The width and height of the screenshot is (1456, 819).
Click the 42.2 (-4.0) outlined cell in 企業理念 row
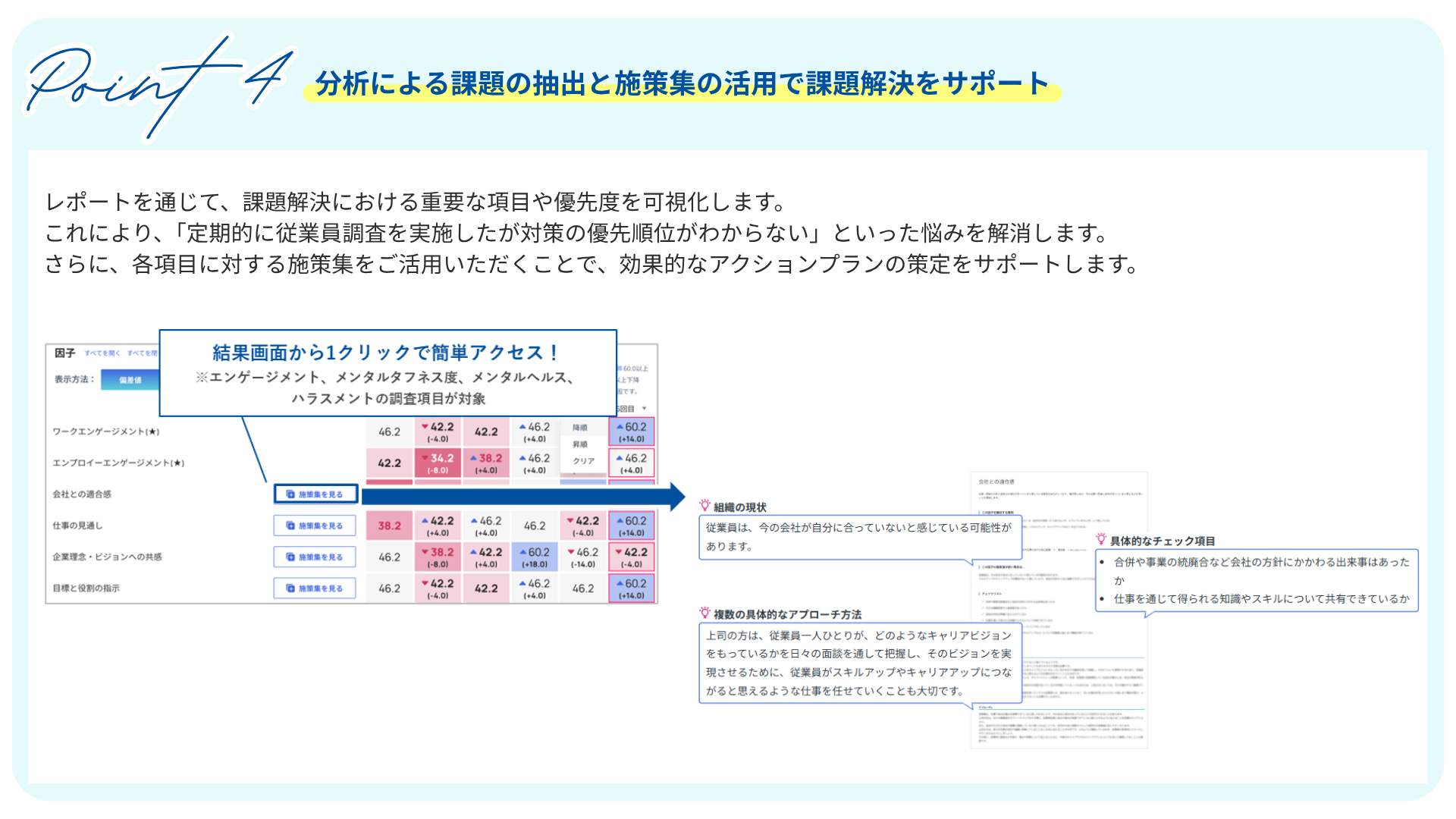[632, 557]
